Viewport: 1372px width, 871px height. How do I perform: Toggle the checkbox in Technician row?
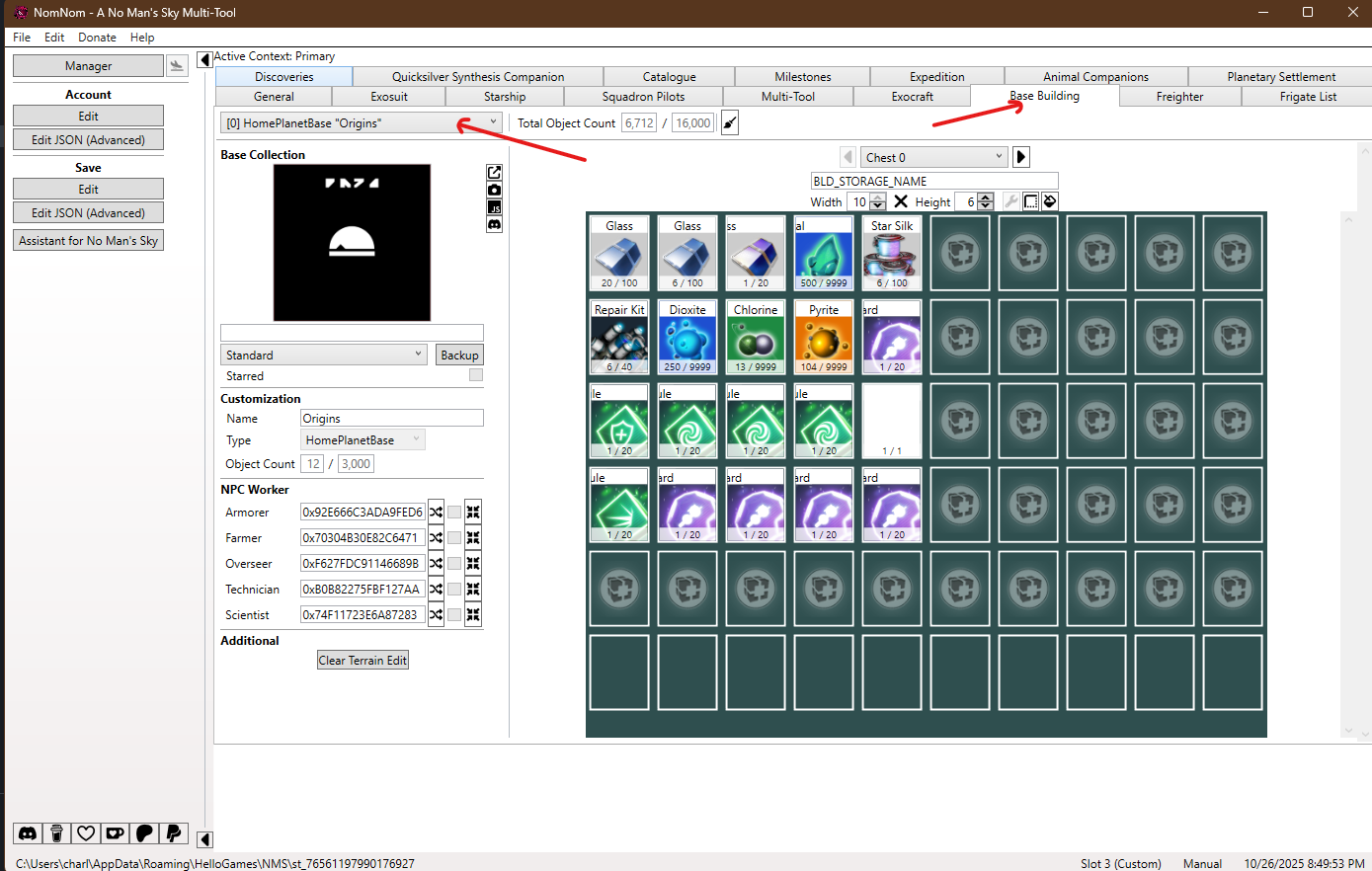coord(454,590)
